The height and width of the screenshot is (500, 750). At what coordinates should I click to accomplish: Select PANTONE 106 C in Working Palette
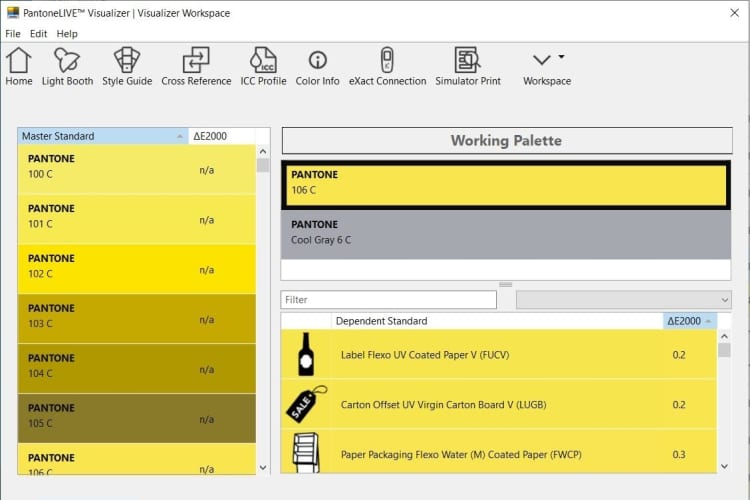506,185
